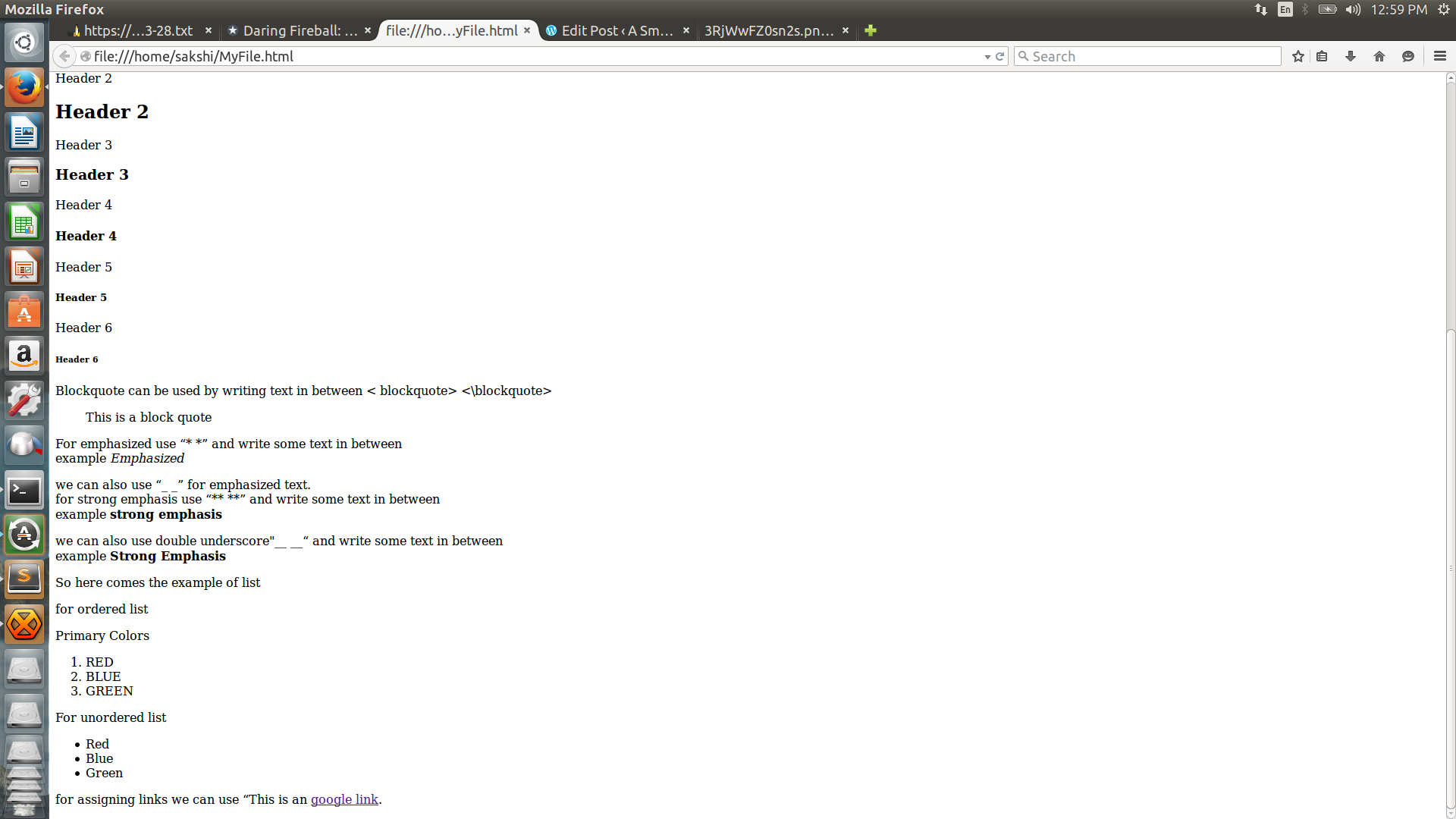The height and width of the screenshot is (819, 1456).
Task: Open System Settings gear-and-wrench icon
Action: [24, 401]
